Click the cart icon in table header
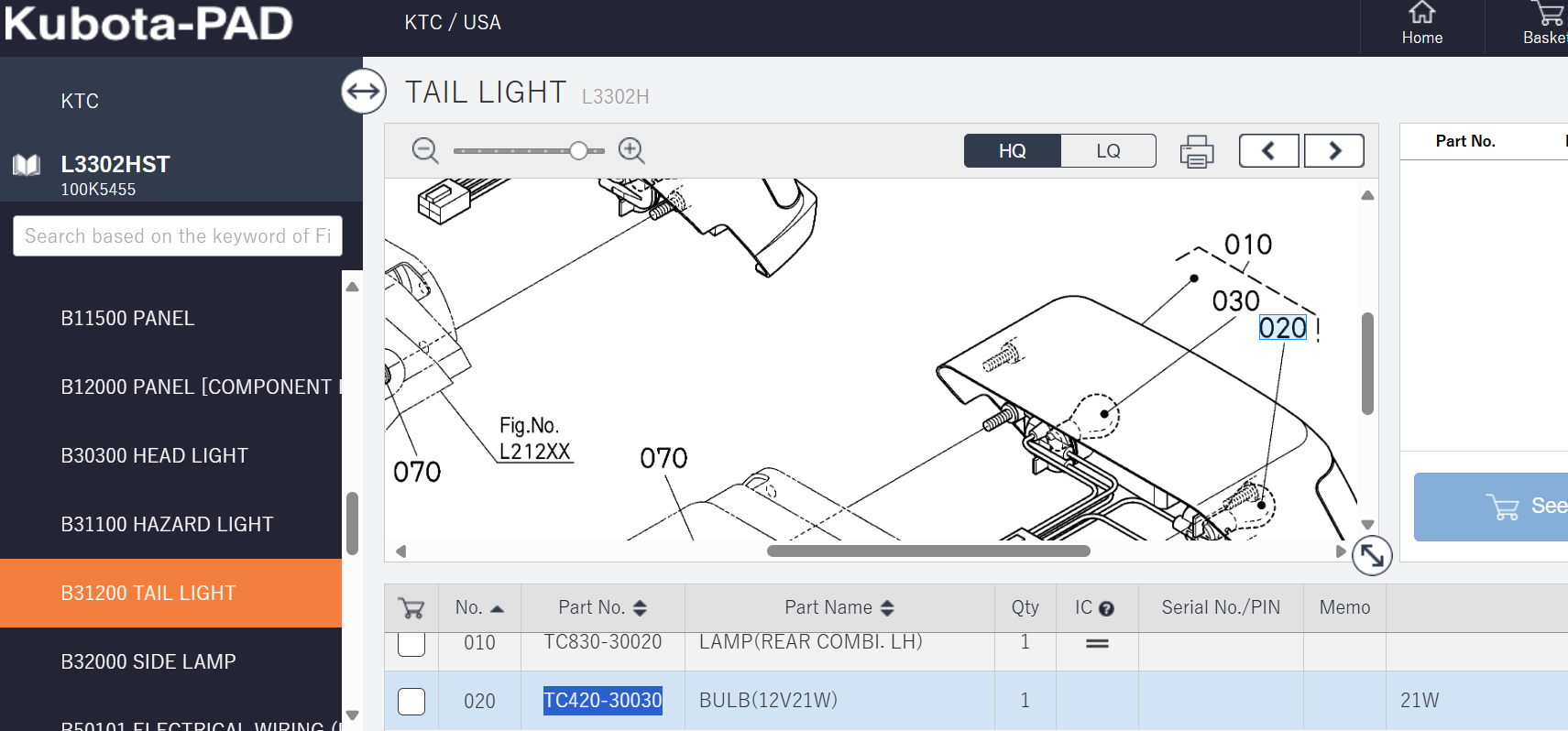The height and width of the screenshot is (731, 1568). click(411, 608)
